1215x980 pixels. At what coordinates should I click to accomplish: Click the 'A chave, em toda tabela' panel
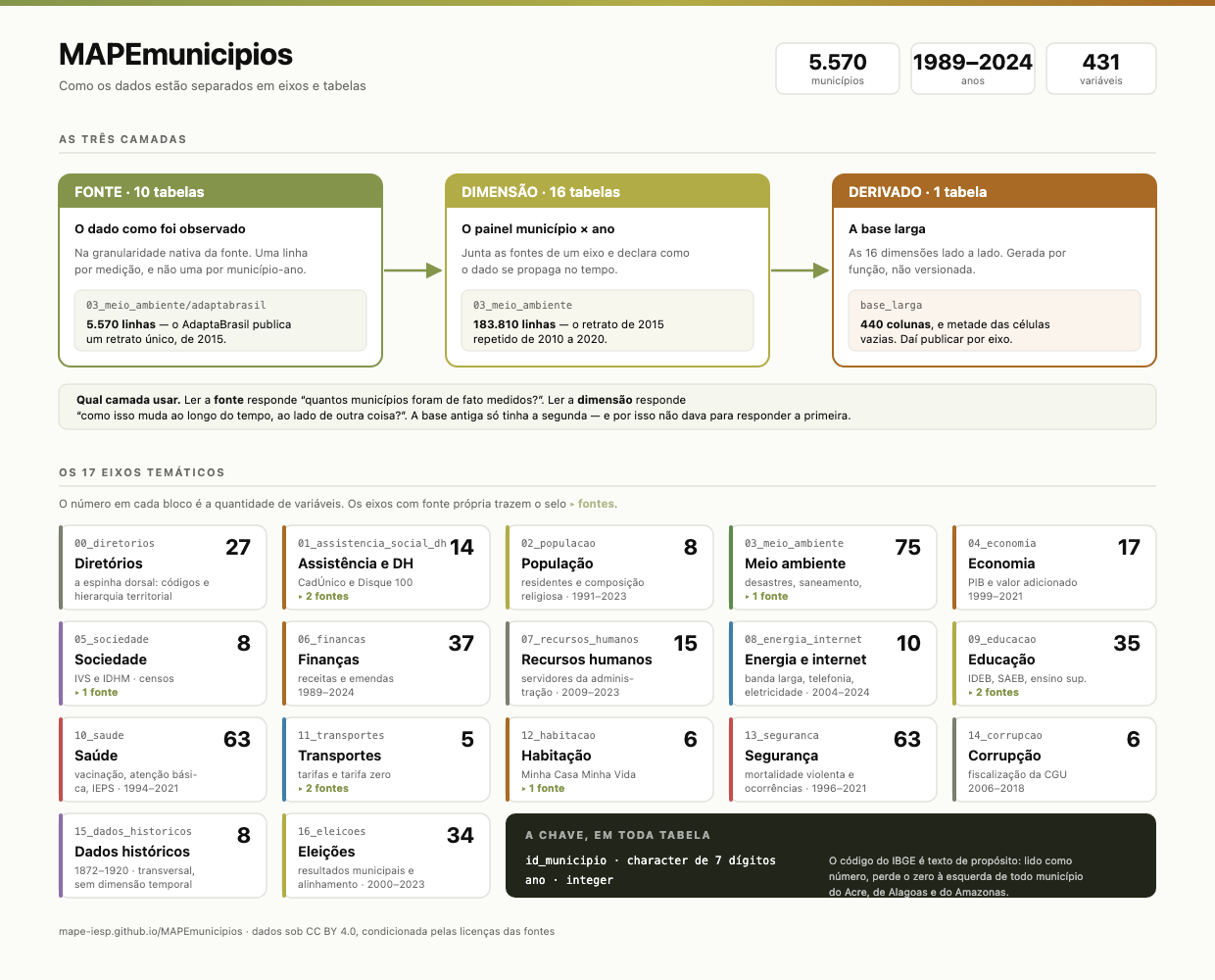(831, 856)
